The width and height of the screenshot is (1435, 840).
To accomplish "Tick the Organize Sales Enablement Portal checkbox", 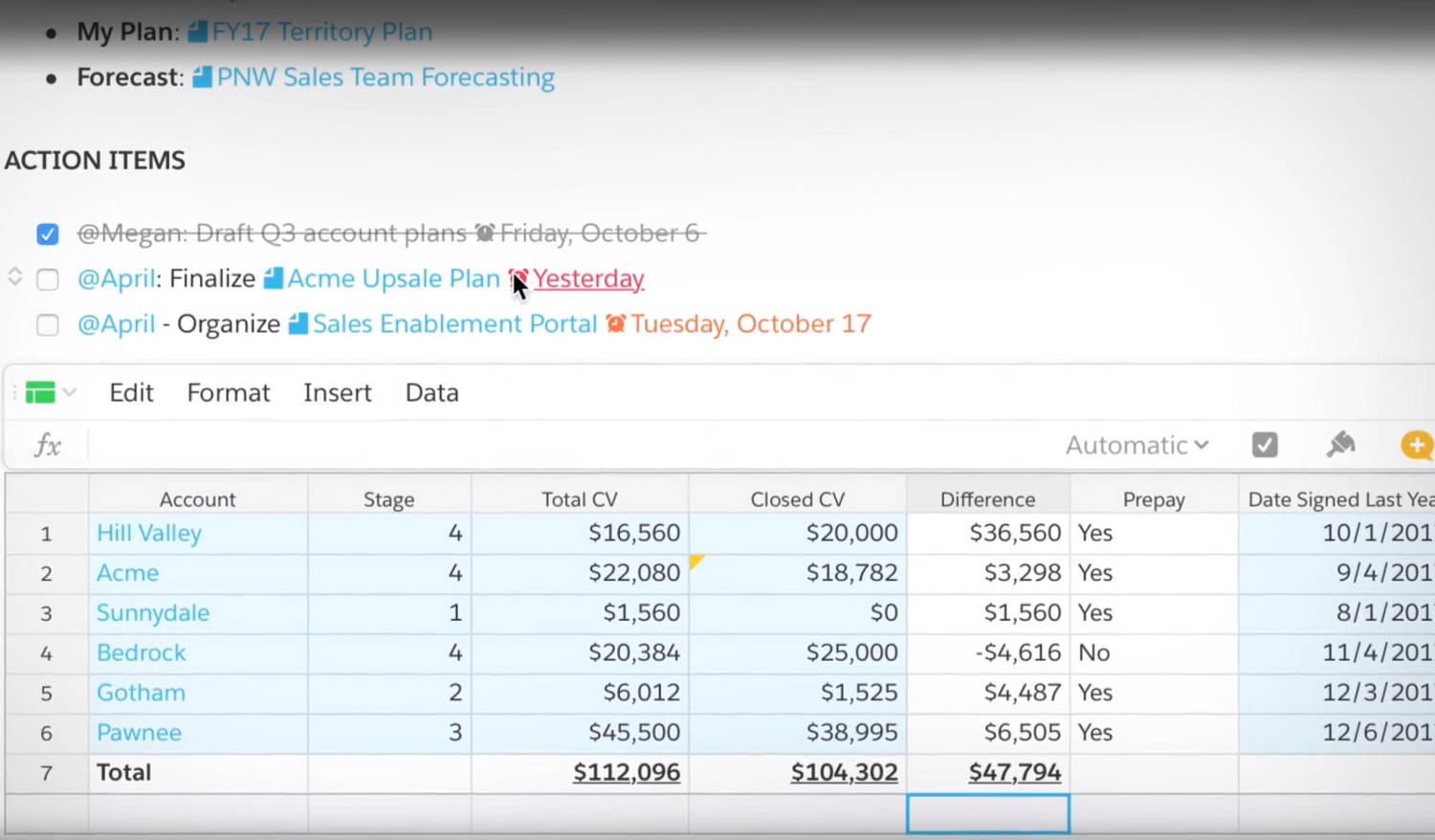I will point(47,324).
